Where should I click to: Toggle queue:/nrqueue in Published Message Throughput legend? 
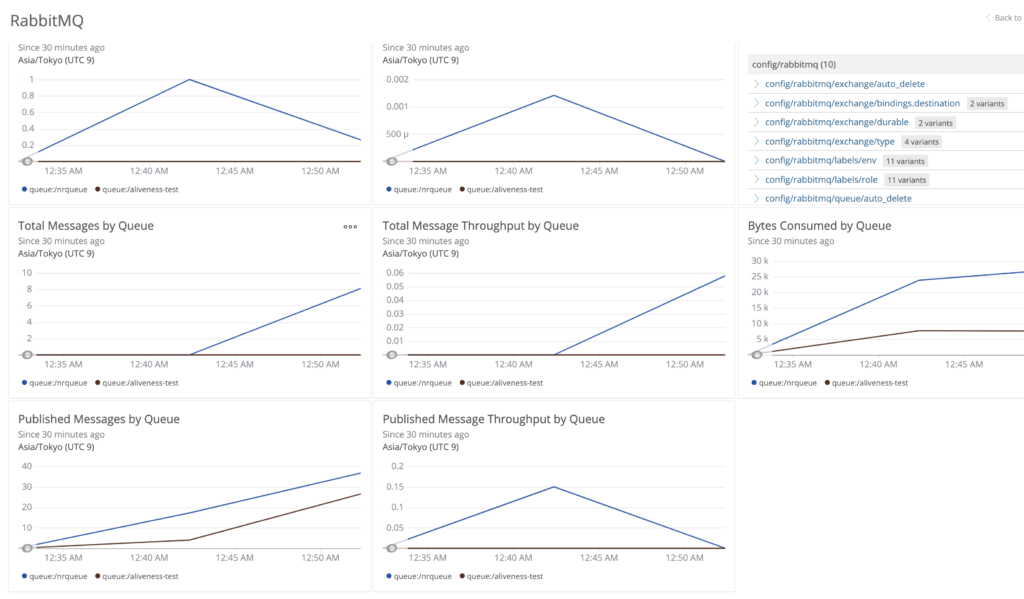[x=419, y=576]
